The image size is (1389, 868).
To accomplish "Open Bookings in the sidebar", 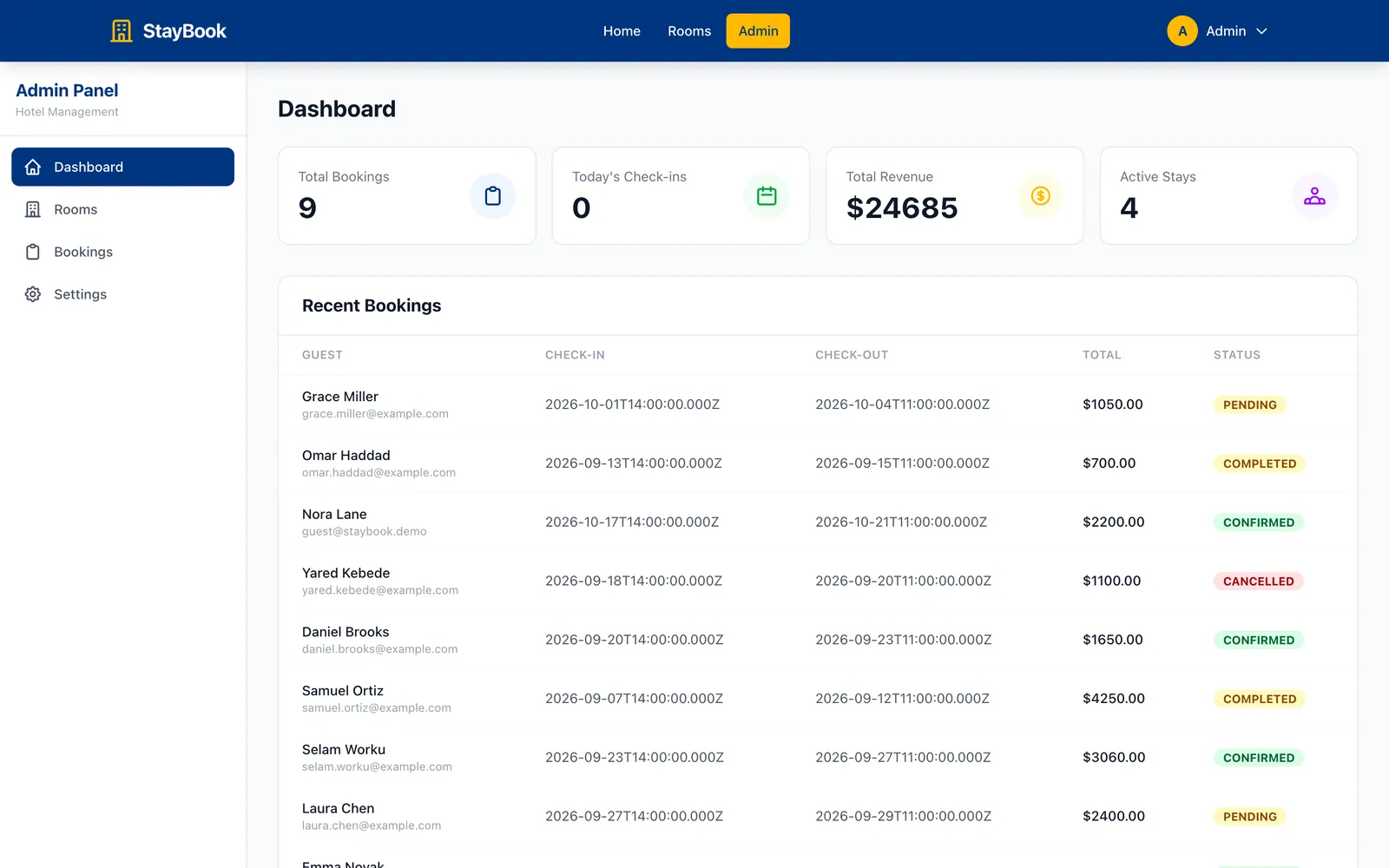I will [122, 252].
